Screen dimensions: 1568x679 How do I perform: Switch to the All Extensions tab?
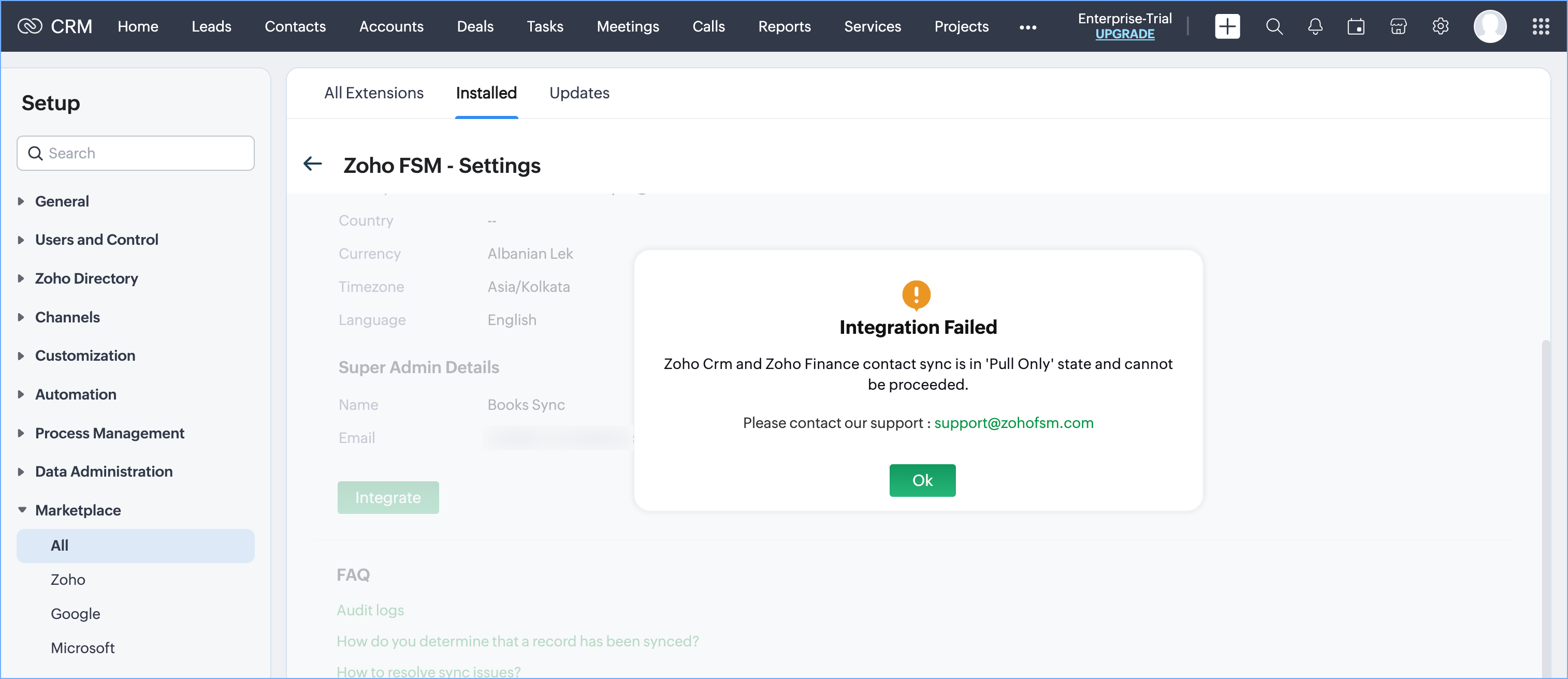pyautogui.click(x=373, y=93)
